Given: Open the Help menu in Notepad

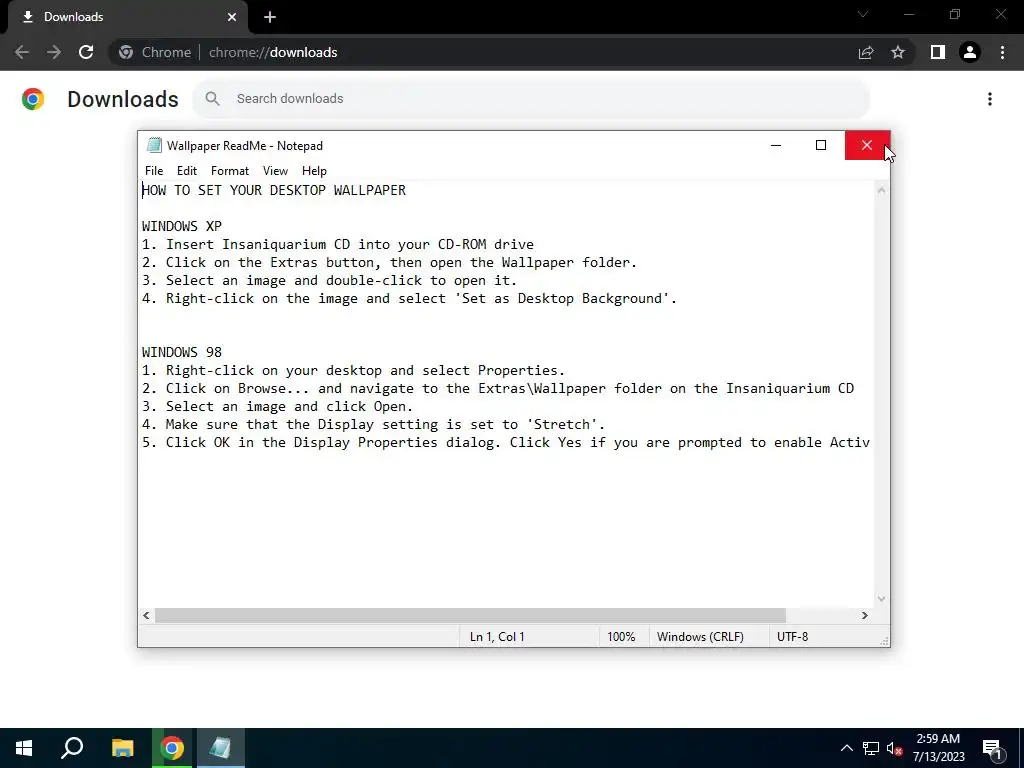Looking at the screenshot, I should point(314,170).
